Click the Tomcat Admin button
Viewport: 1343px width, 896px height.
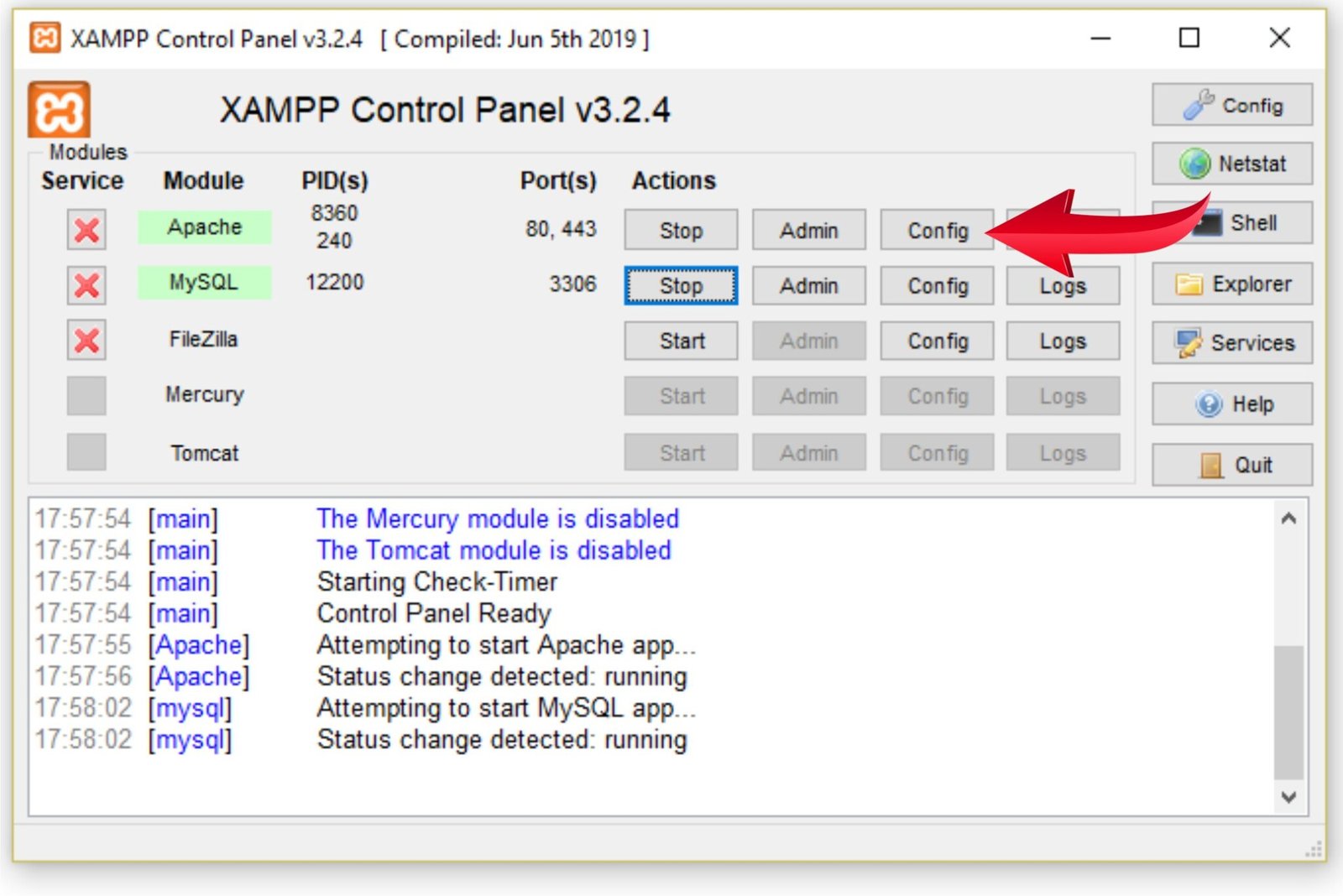(809, 453)
